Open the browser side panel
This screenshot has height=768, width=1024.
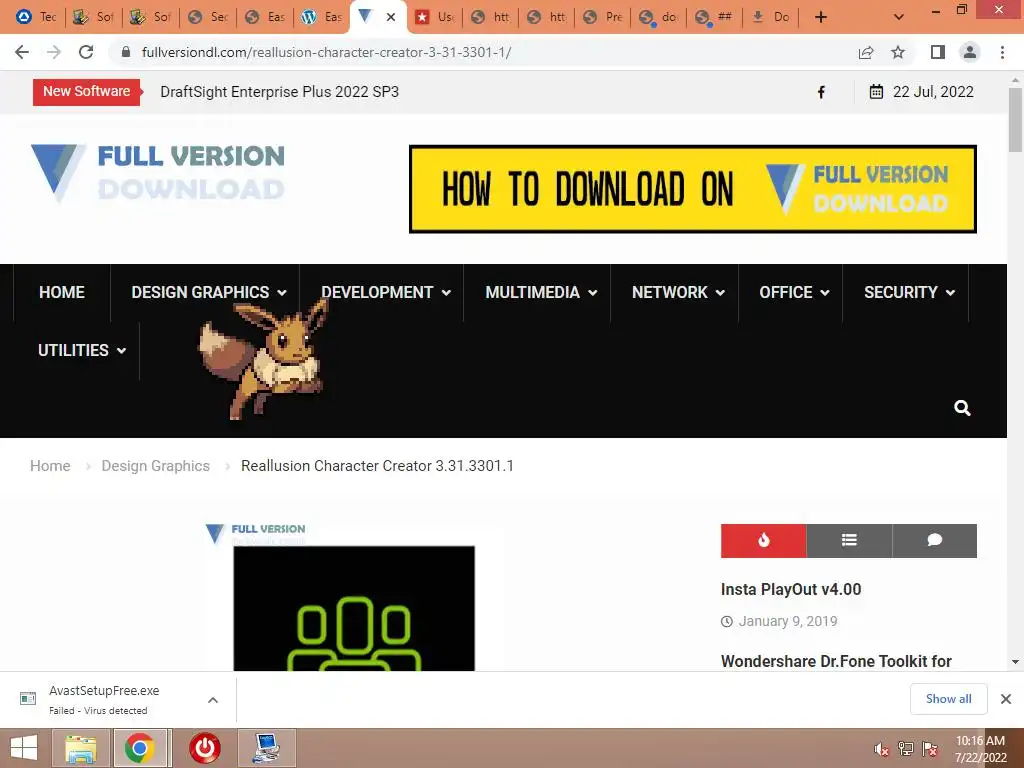click(938, 52)
